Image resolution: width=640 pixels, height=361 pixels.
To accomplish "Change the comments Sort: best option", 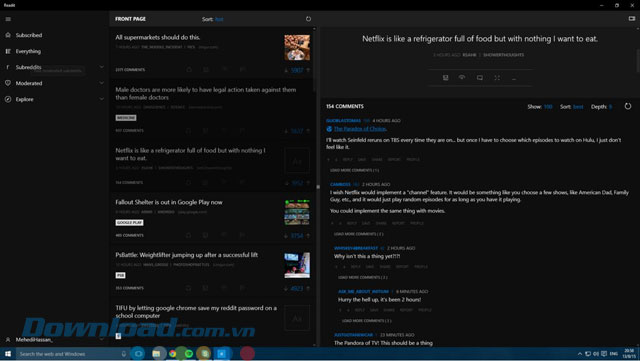I will [x=578, y=107].
